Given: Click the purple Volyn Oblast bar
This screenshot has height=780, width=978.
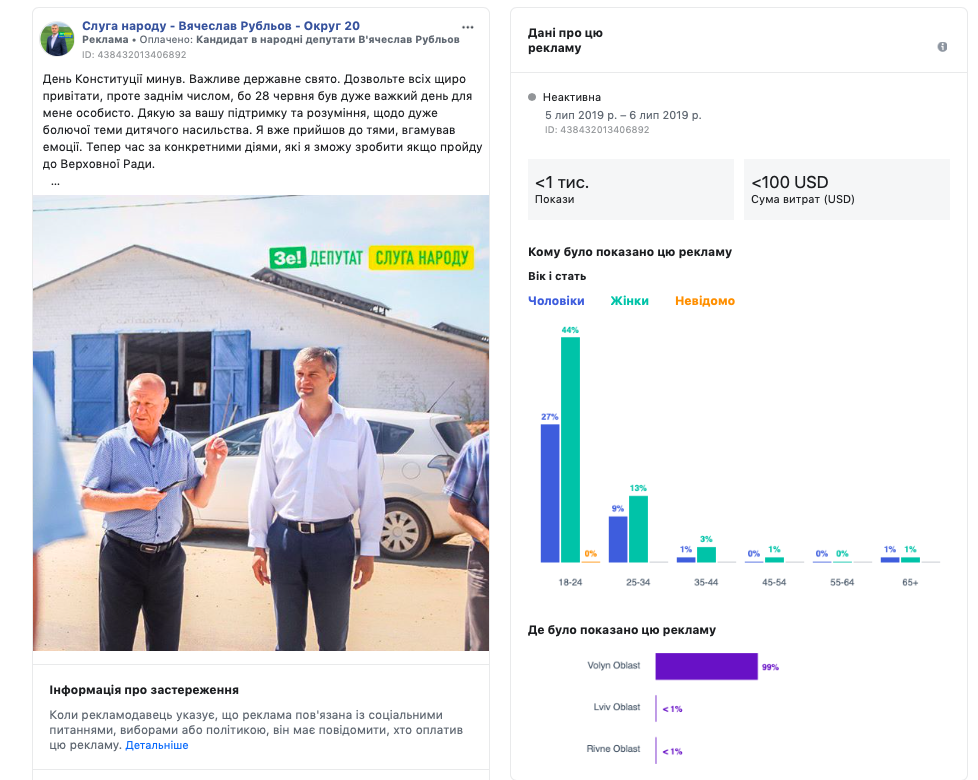Looking at the screenshot, I should (x=706, y=667).
